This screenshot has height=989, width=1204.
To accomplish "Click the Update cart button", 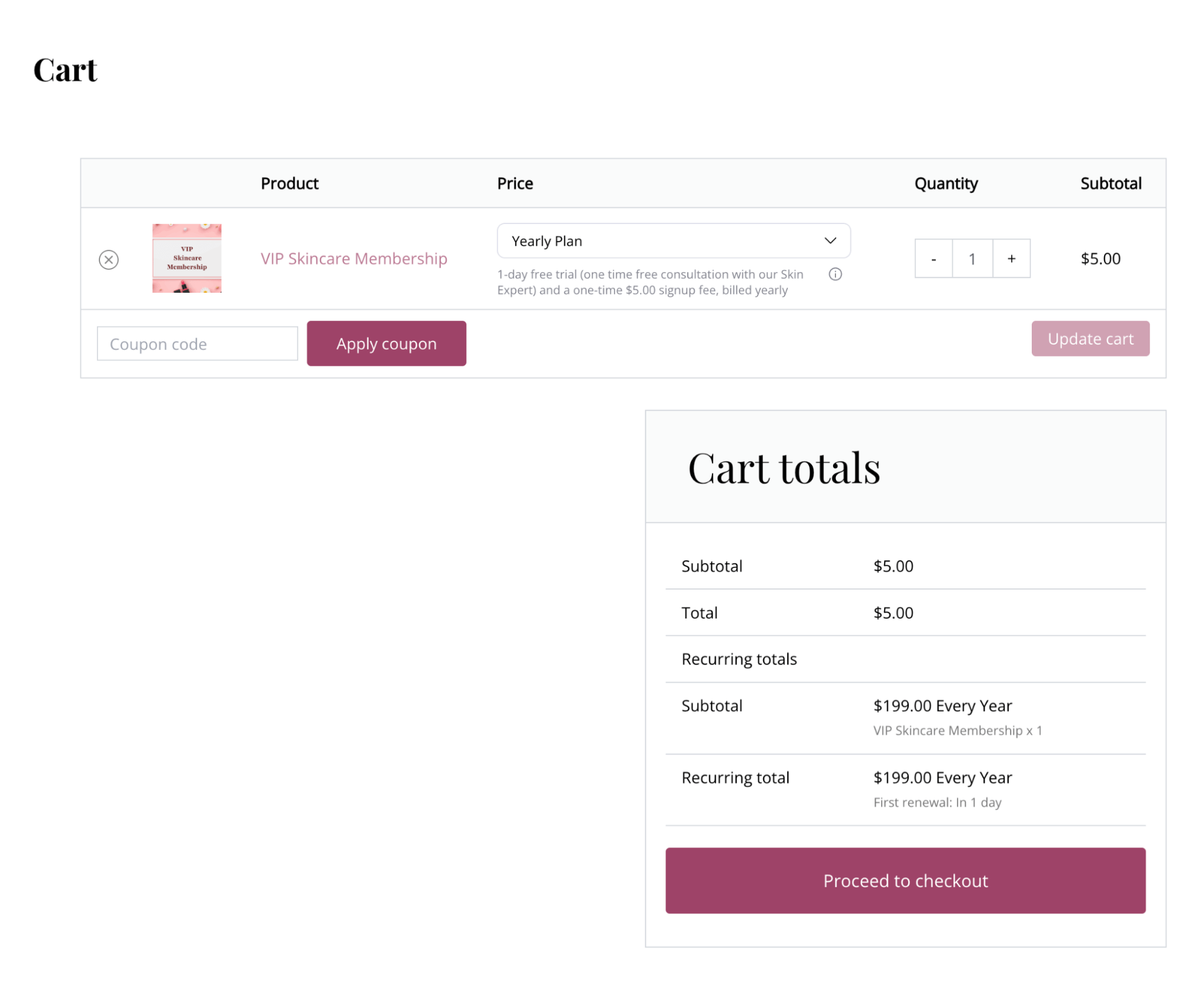I will pos(1090,339).
